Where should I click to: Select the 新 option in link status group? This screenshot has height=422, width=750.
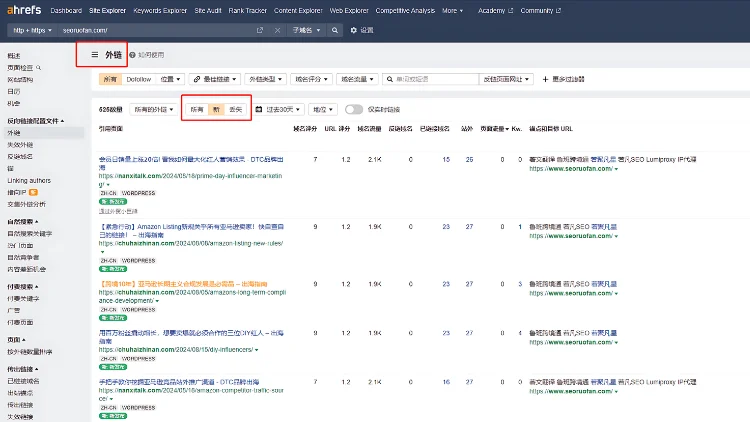tap(216, 110)
